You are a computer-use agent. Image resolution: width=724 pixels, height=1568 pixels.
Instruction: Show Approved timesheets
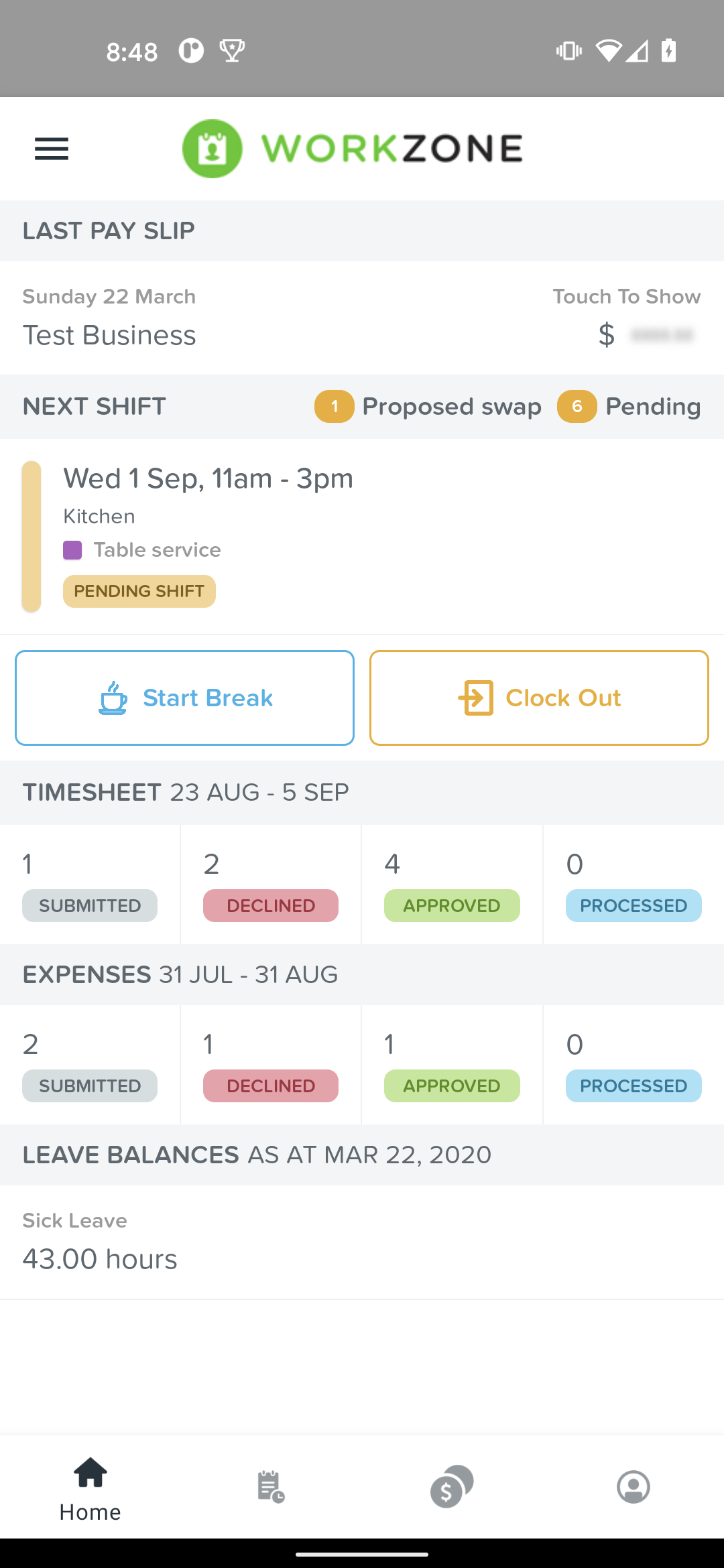click(452, 885)
